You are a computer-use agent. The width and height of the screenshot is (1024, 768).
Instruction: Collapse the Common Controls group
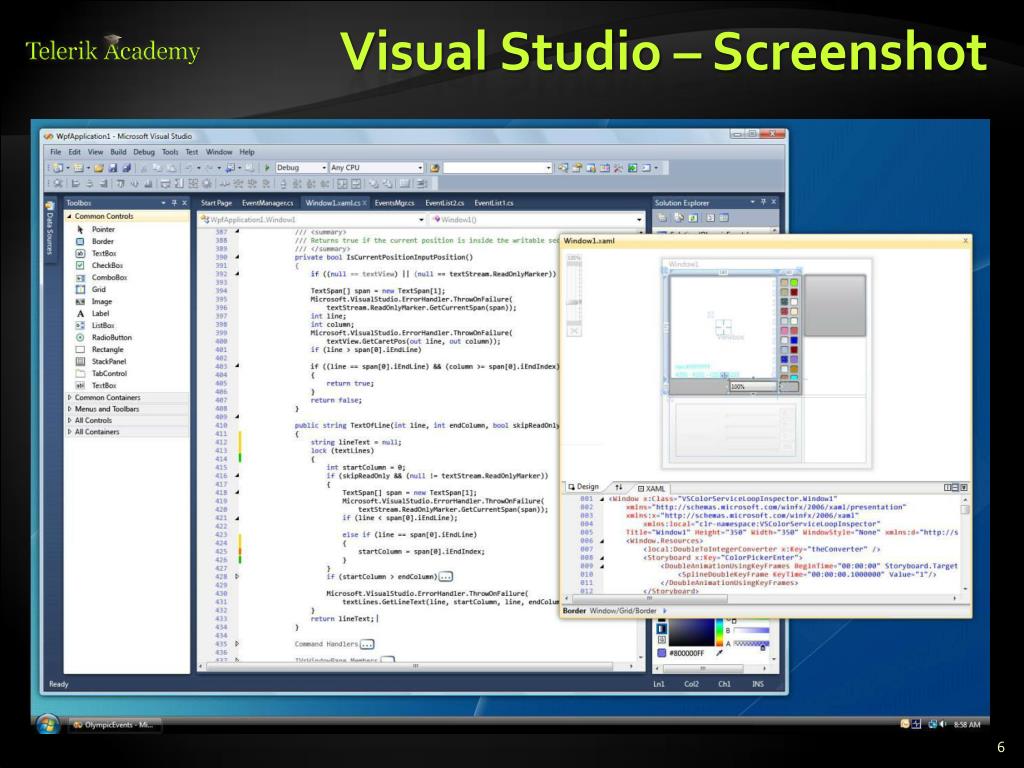(x=70, y=216)
